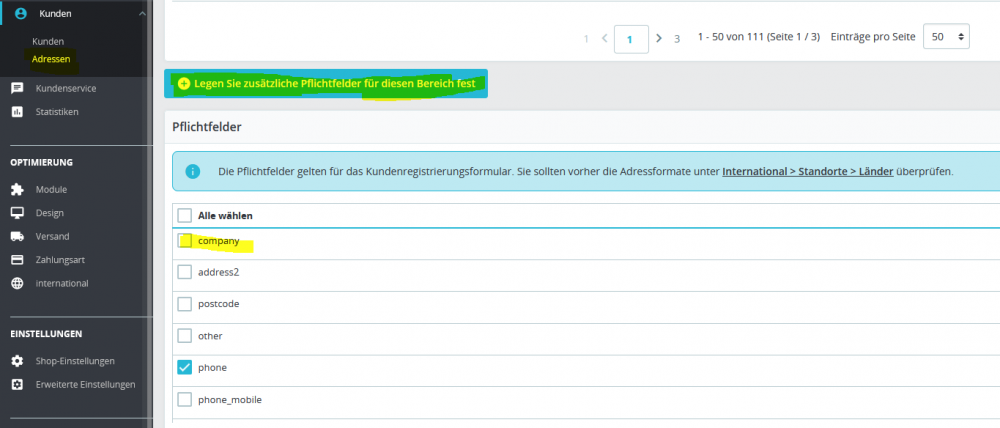
Task: Open Erweiterte Einstellungen in the sidebar
Action: coord(85,385)
